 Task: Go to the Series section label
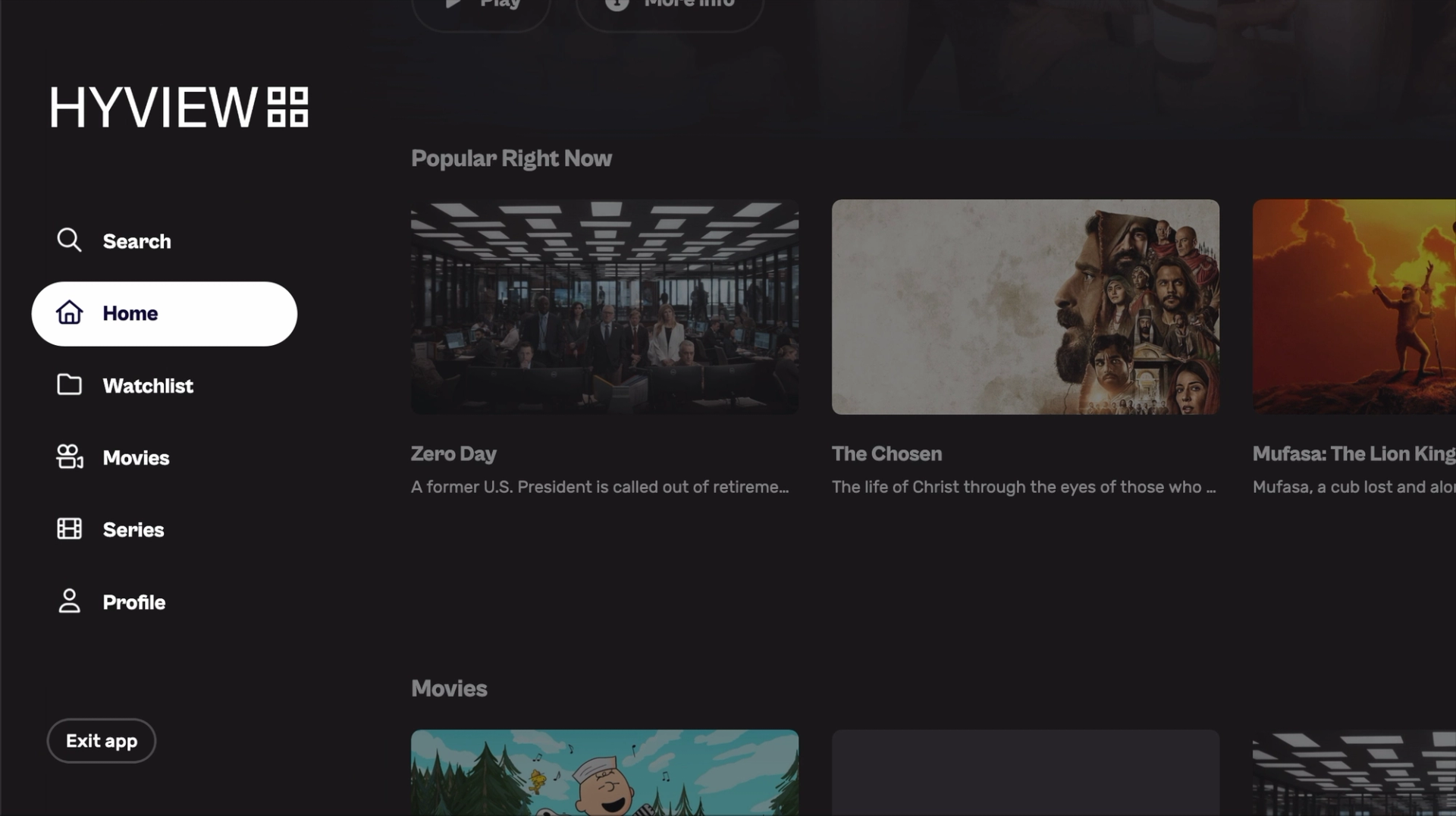point(133,529)
